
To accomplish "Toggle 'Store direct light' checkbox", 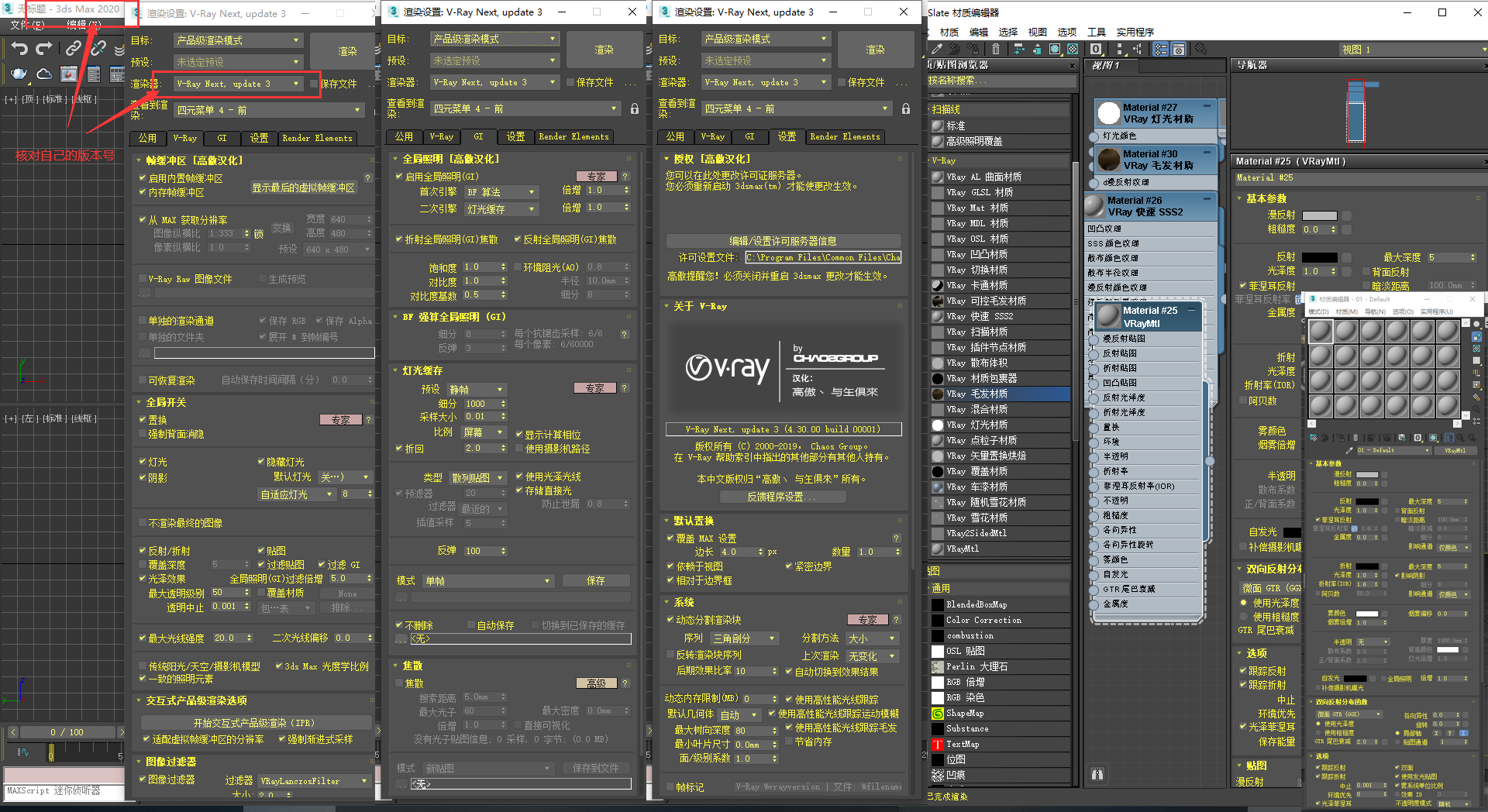I will pos(520,490).
